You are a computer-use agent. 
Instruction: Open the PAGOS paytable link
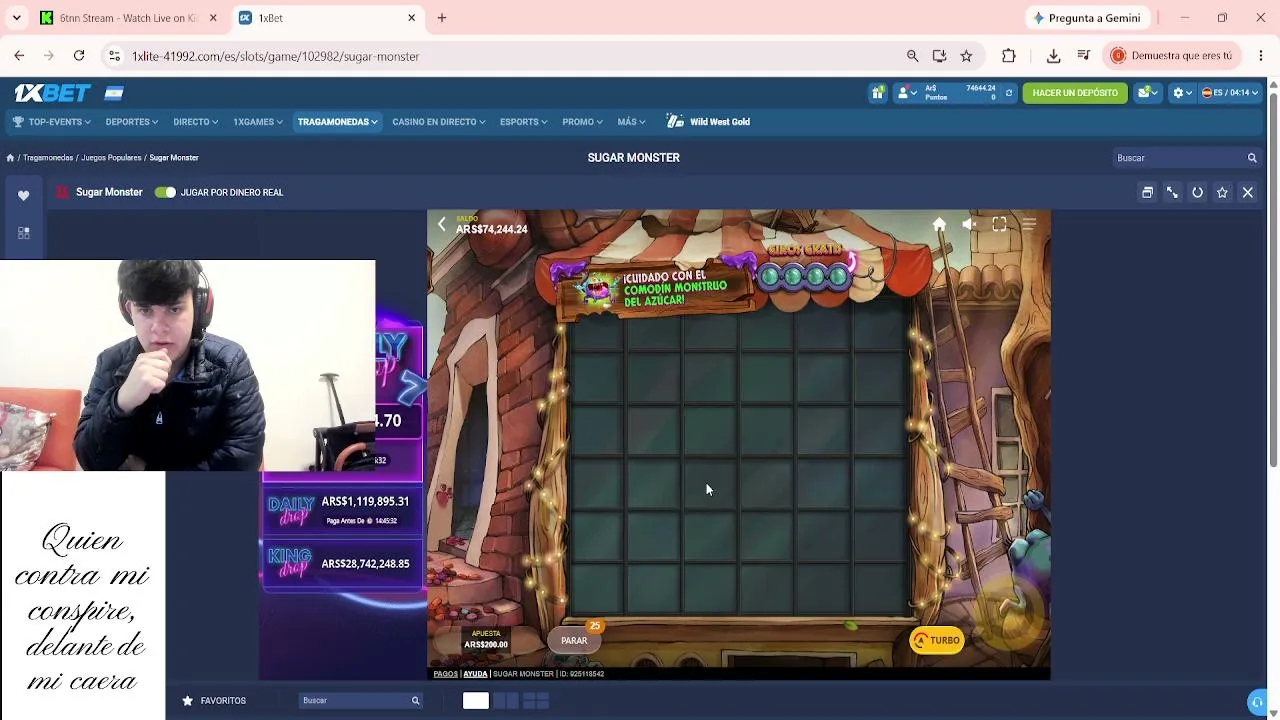(x=445, y=674)
